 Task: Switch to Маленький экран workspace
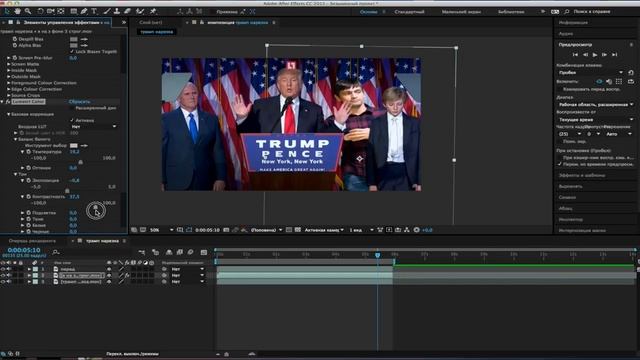461,12
